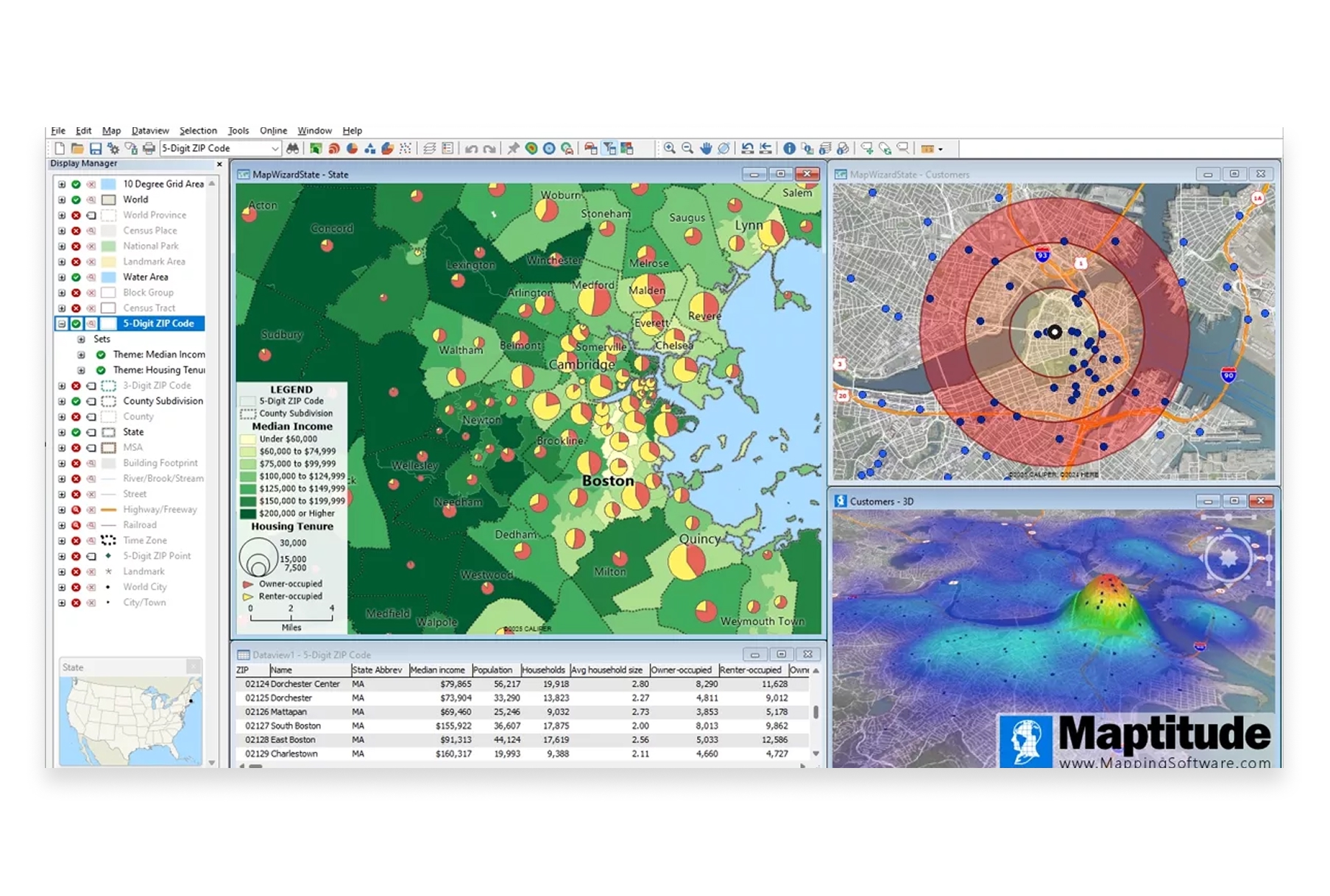
Task: Click the National Park green color swatch
Action: (x=108, y=246)
